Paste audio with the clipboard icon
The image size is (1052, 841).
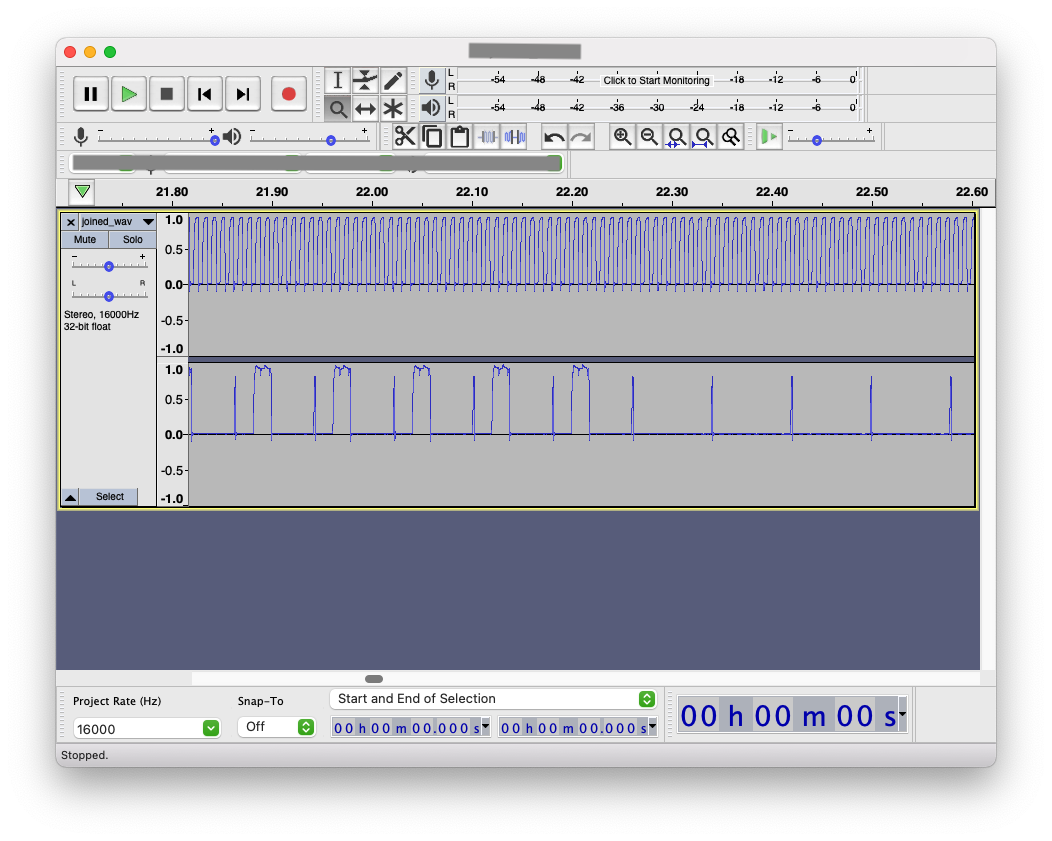click(x=460, y=137)
